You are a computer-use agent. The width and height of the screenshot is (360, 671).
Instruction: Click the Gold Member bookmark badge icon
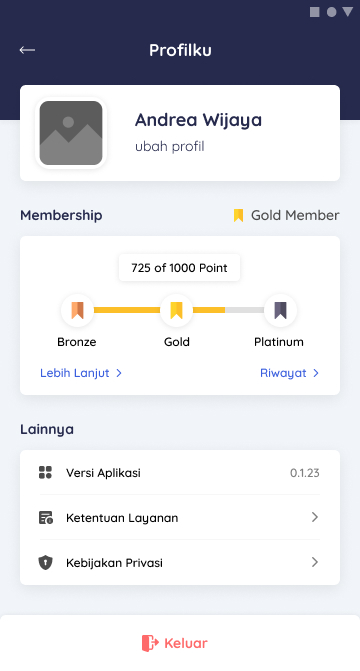(238, 215)
